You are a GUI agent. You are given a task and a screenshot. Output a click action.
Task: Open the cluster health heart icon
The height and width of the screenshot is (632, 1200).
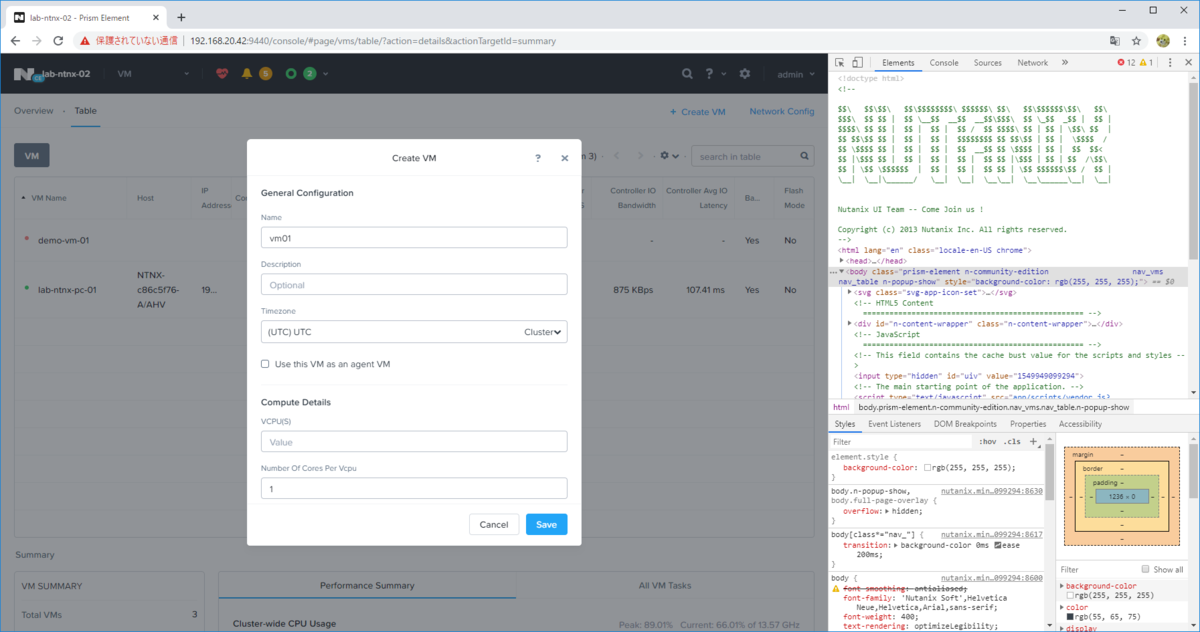(x=222, y=74)
